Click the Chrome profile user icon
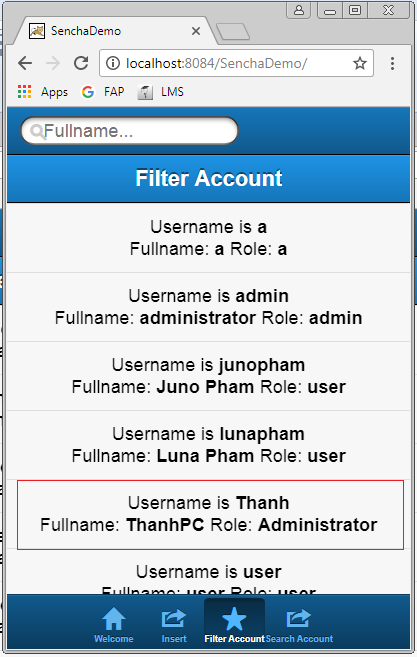The width and height of the screenshot is (417, 657). point(299,10)
